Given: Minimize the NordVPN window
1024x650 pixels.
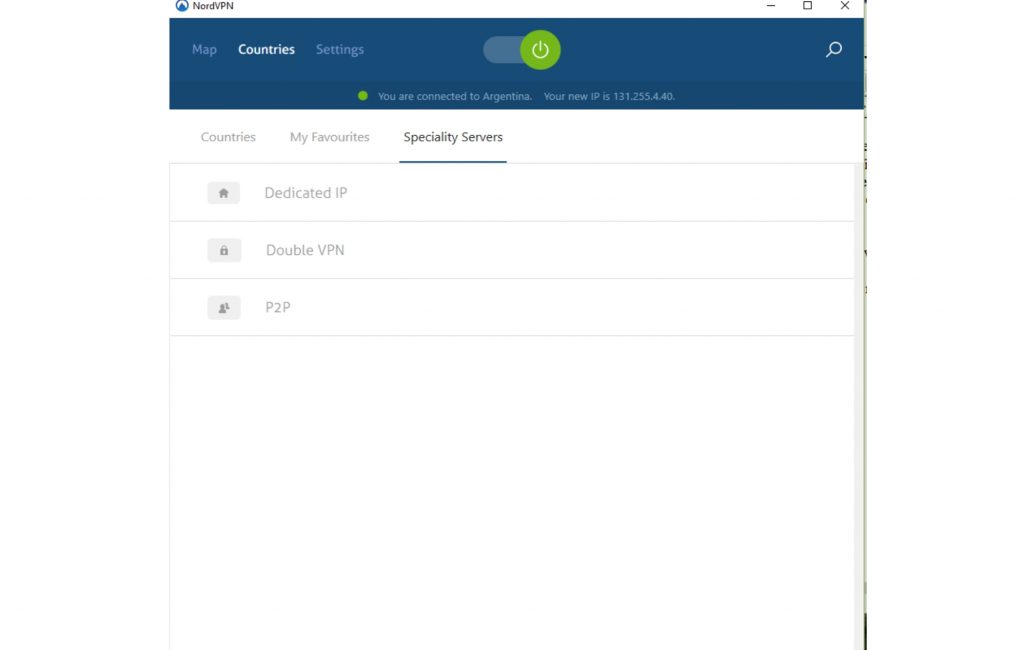Looking at the screenshot, I should [771, 6].
